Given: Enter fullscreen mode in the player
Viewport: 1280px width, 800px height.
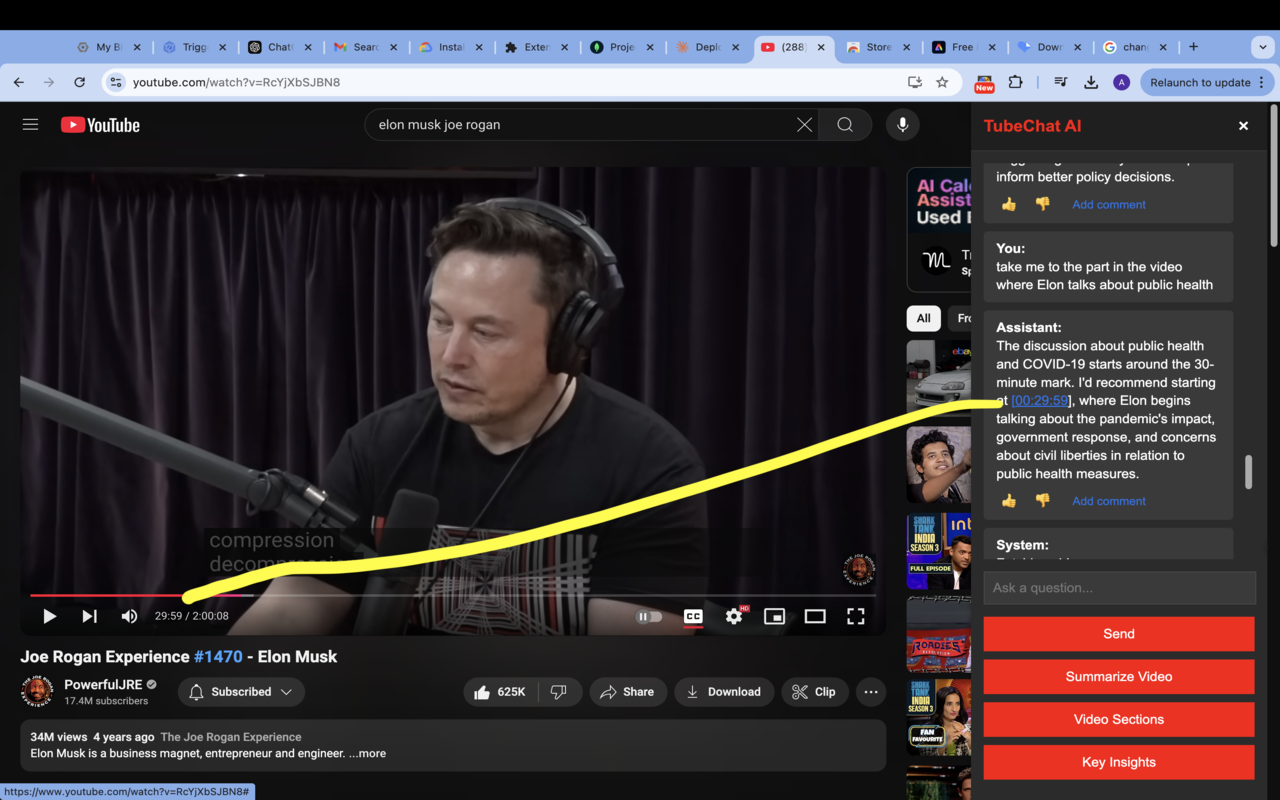Looking at the screenshot, I should (856, 616).
